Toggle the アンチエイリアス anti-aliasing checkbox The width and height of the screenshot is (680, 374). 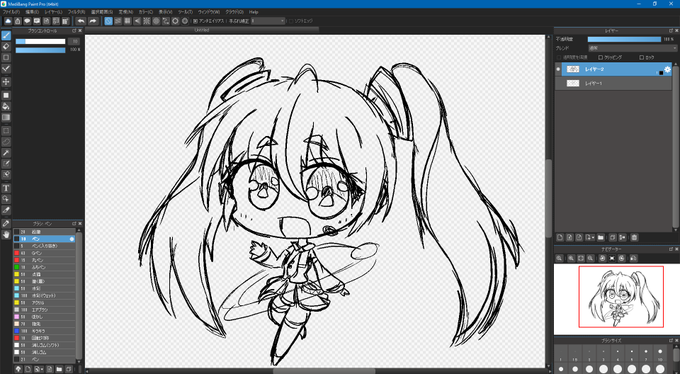click(195, 21)
